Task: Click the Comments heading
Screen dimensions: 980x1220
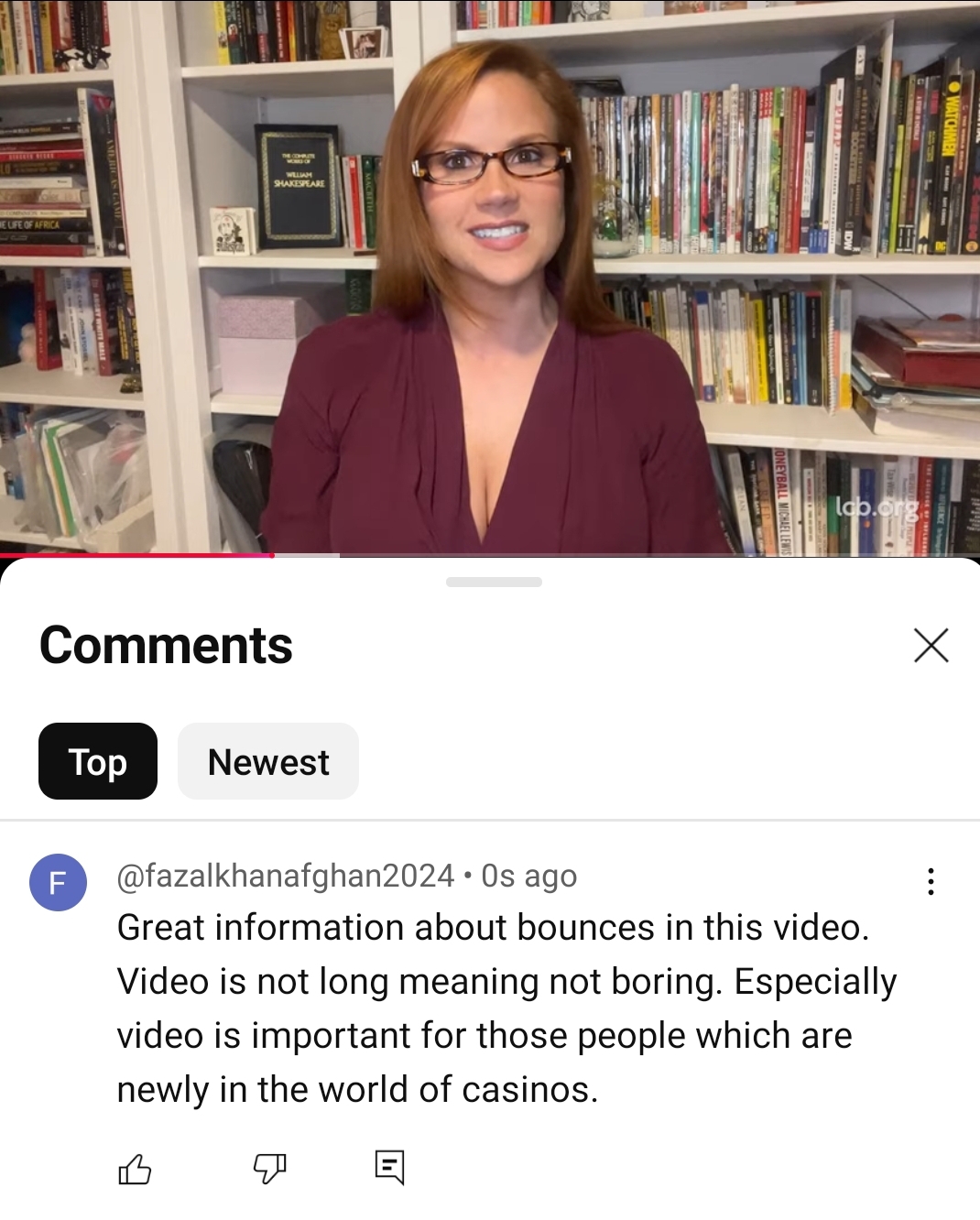Action: pos(166,645)
